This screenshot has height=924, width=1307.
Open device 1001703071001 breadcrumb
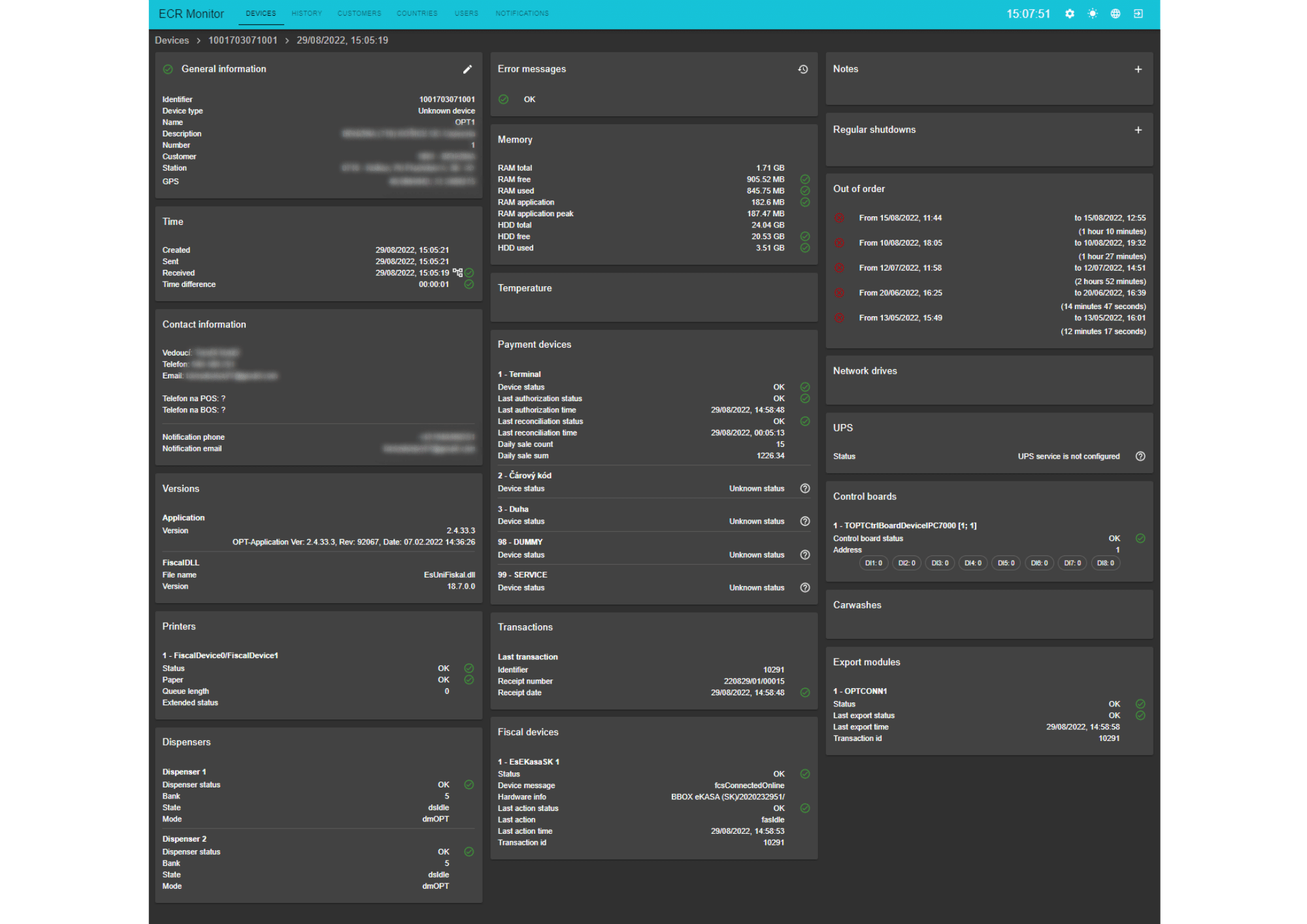242,41
